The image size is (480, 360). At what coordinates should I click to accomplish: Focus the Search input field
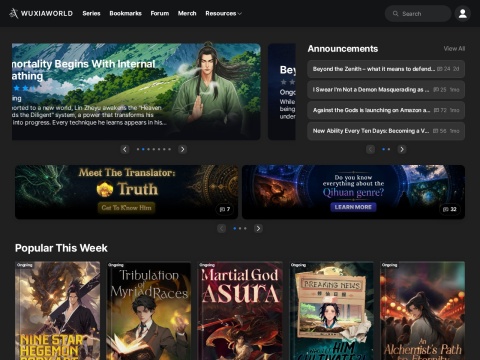(418, 14)
